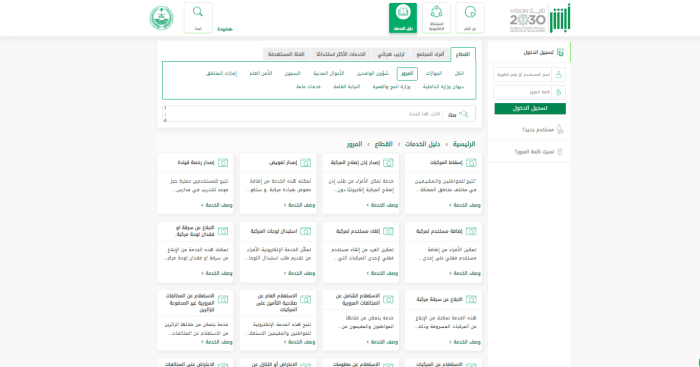Choose the خدمات عامة filter
This screenshot has height=367, width=700.
pyautogui.click(x=308, y=87)
